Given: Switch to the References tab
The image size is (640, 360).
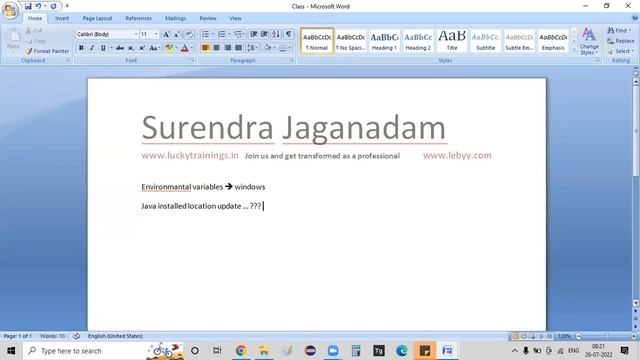Looking at the screenshot, I should 138,18.
